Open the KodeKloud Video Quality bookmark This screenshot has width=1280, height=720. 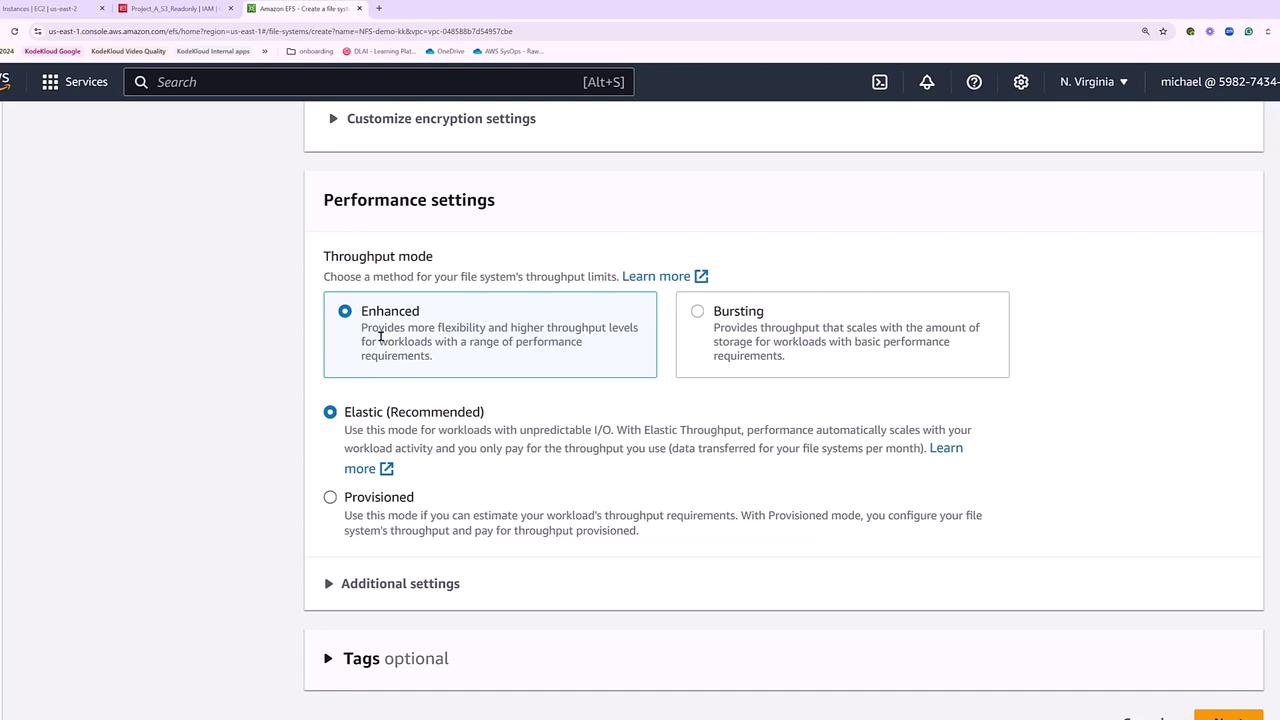coord(128,51)
